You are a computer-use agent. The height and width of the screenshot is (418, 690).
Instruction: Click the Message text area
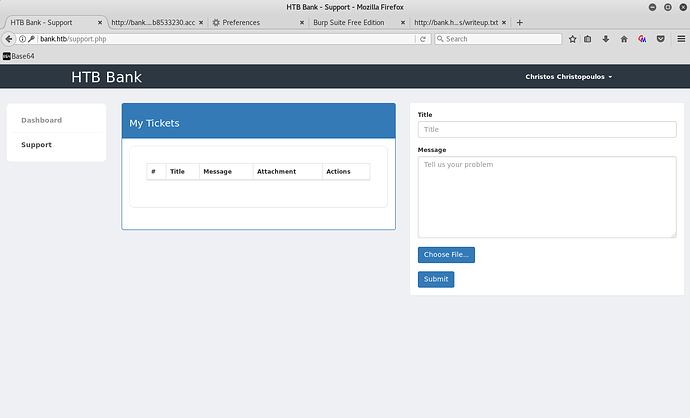(x=546, y=196)
